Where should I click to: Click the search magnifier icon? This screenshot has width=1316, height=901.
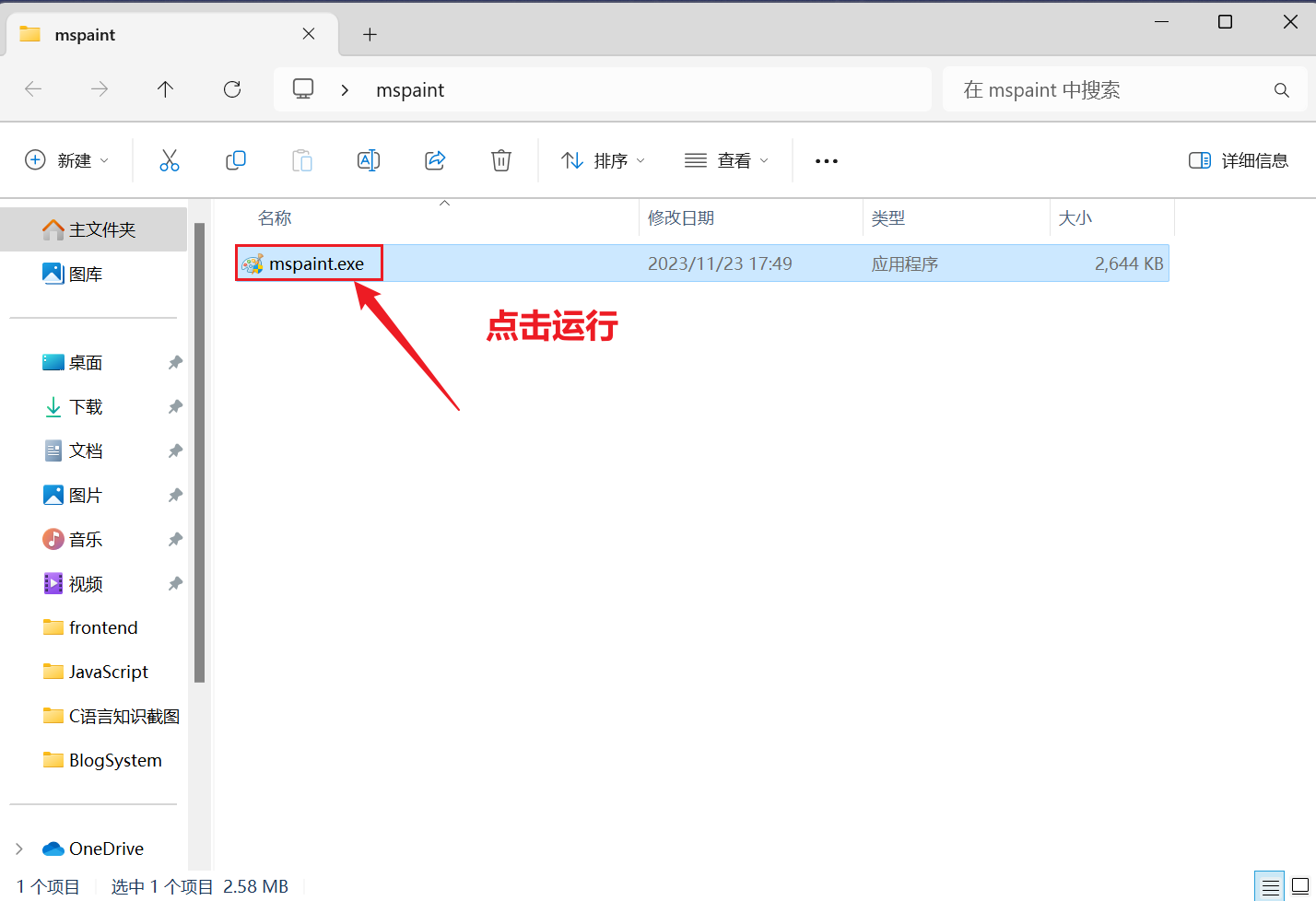pyautogui.click(x=1281, y=90)
